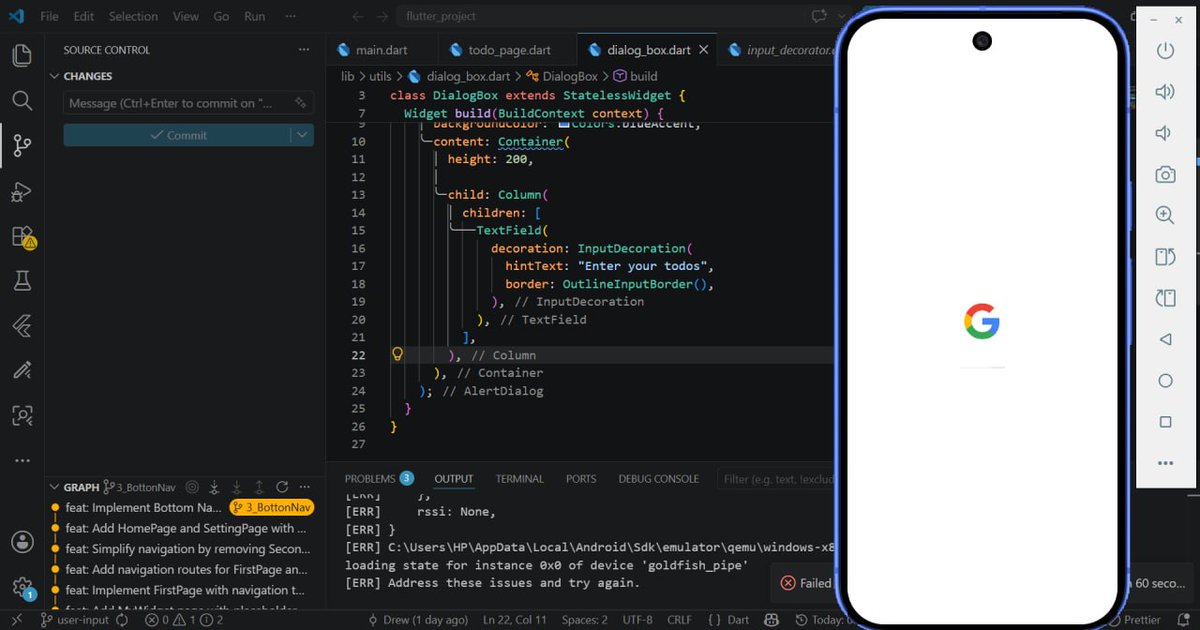Open the Flutter sidebar icon
The image size is (1200, 630).
(x=22, y=326)
